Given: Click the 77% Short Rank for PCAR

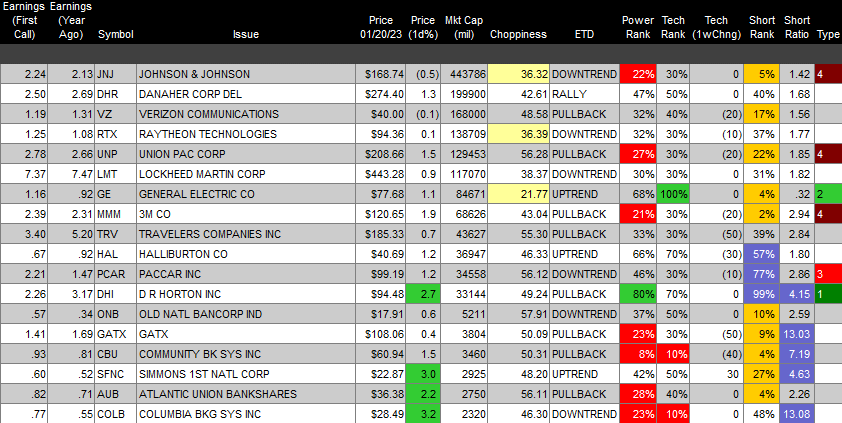Looking at the screenshot, I should (x=761, y=274).
